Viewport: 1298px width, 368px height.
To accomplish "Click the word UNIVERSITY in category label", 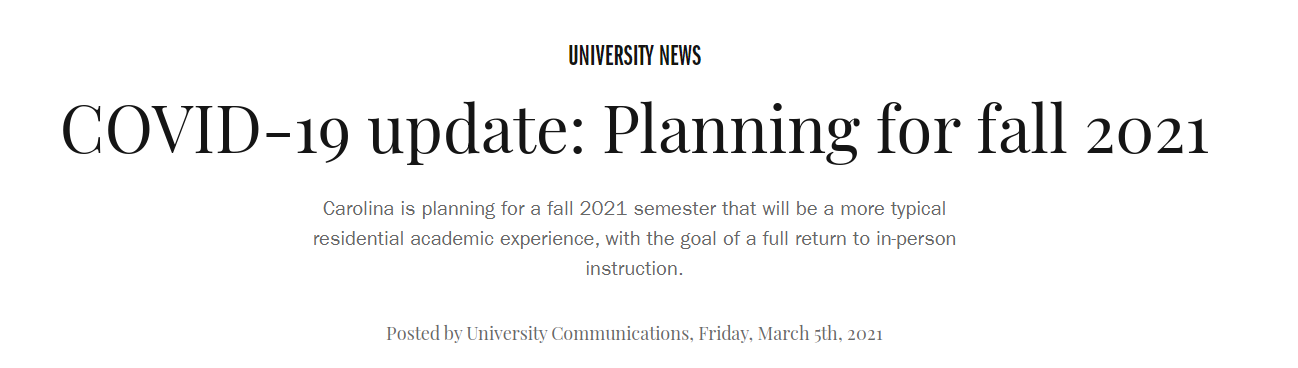I will click(607, 56).
